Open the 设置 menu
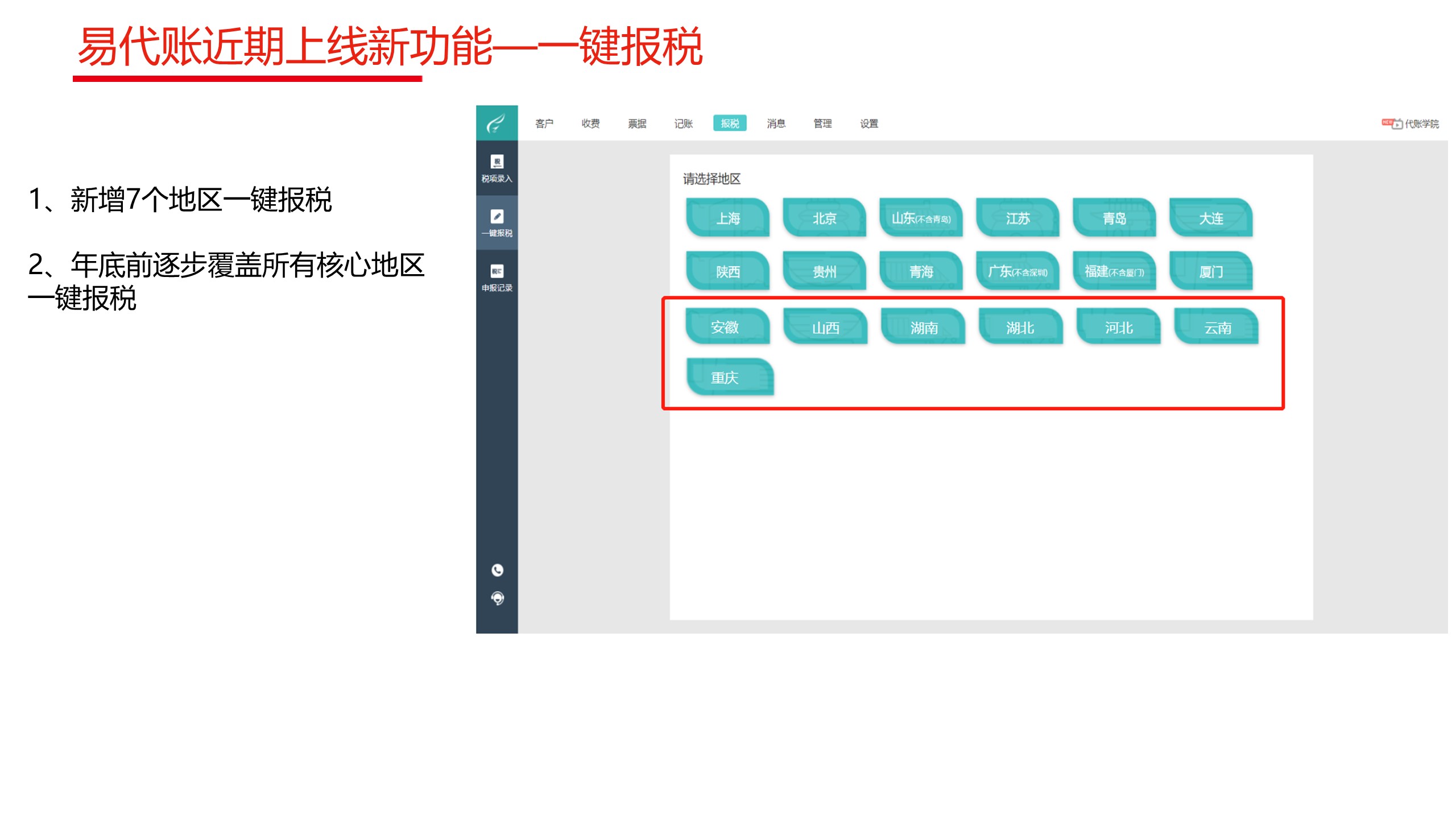 [x=869, y=123]
